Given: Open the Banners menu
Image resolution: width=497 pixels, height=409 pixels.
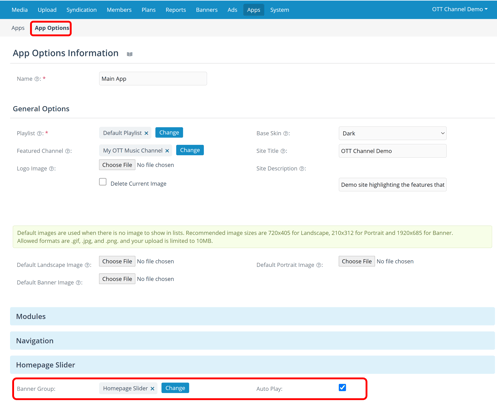Looking at the screenshot, I should pyautogui.click(x=207, y=10).
